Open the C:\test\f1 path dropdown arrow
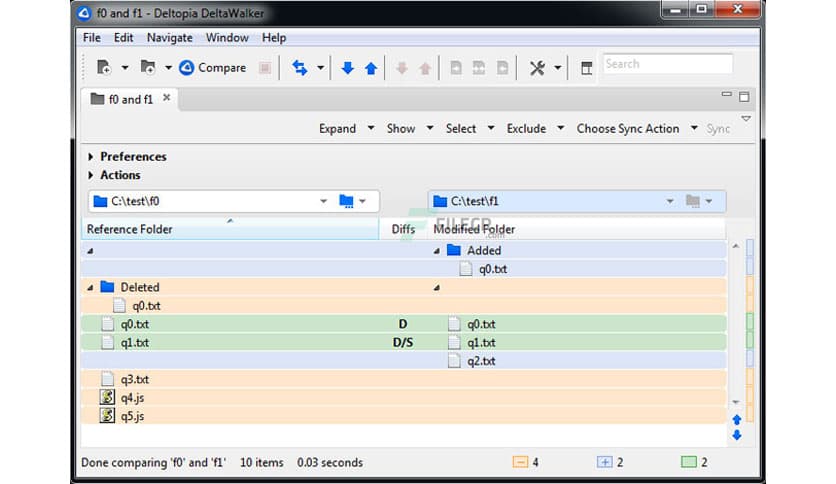The image size is (836, 484). pos(670,201)
